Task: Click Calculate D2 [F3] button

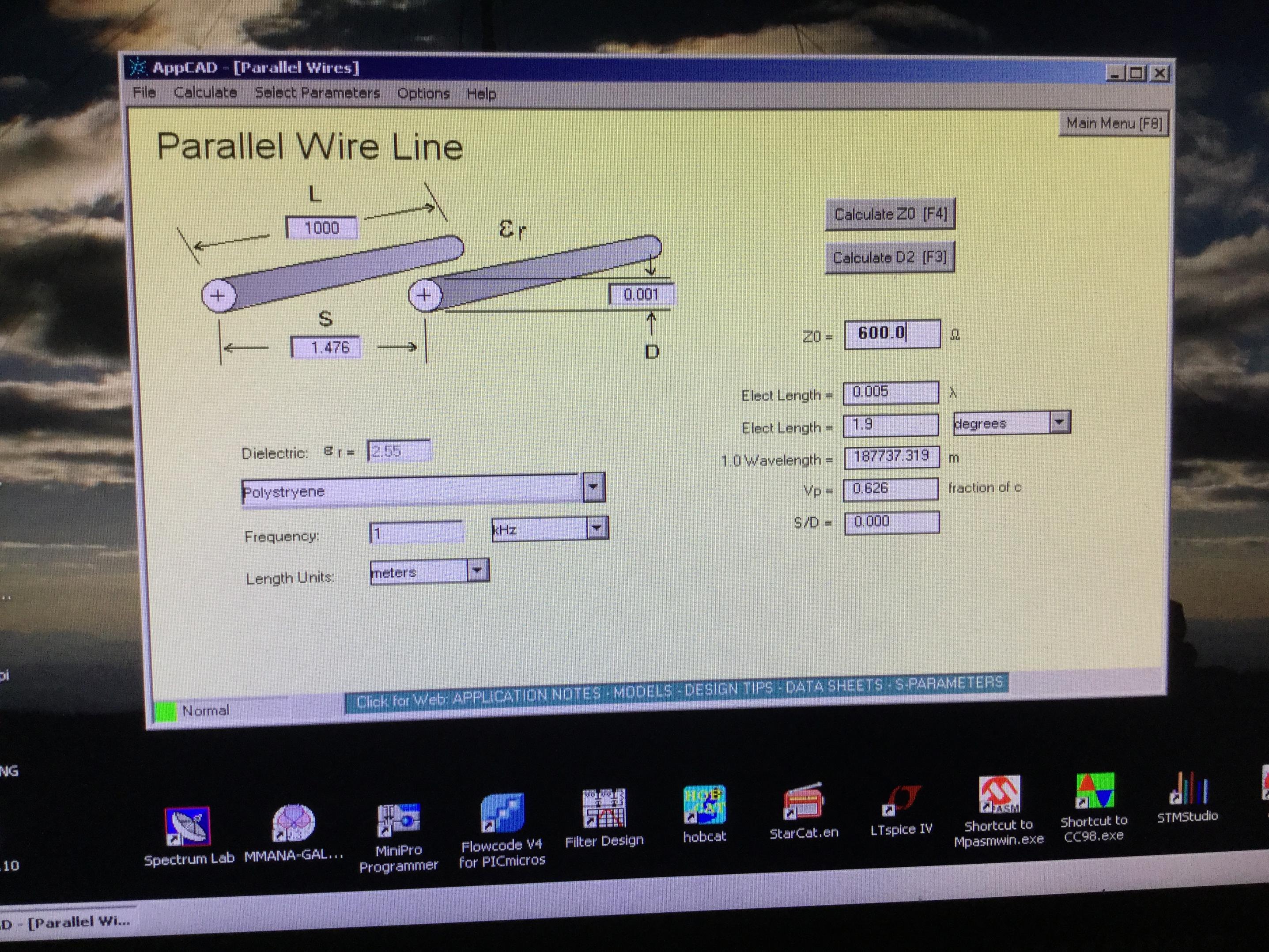Action: click(x=890, y=258)
